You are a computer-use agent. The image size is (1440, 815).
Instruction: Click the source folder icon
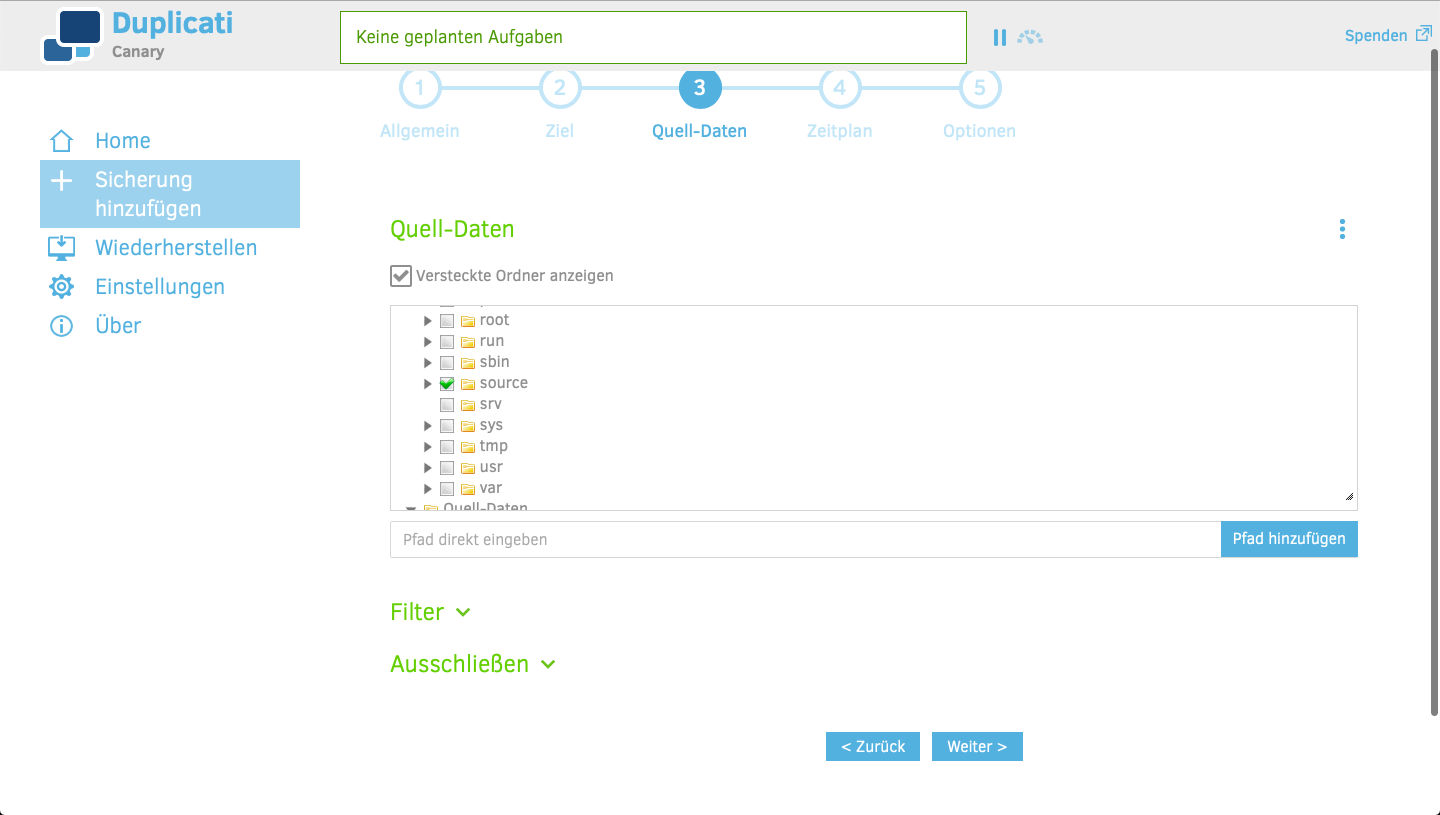[x=467, y=384]
